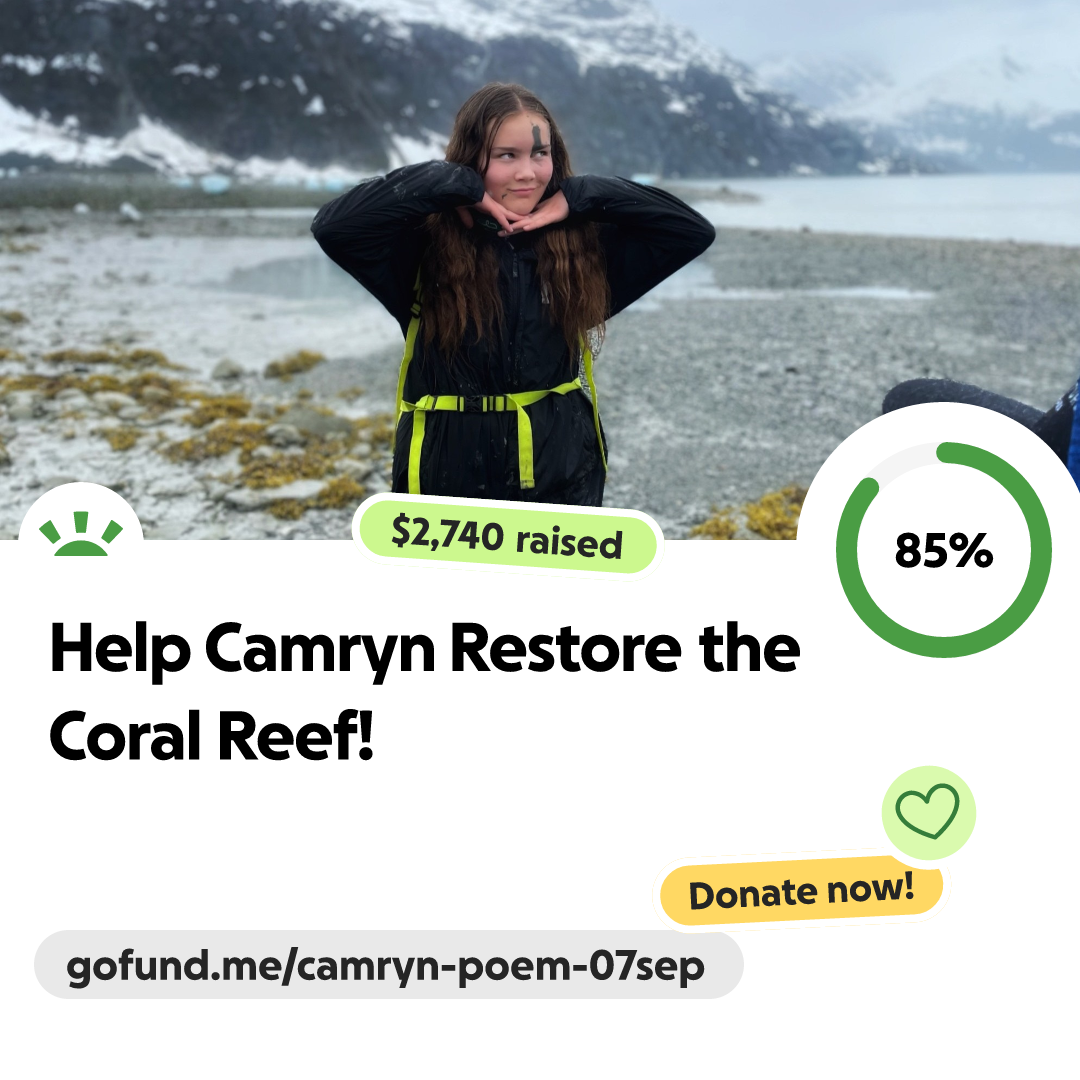The width and height of the screenshot is (1080, 1080).
Task: Click the light green circle behind the heart
Action: coord(928,812)
